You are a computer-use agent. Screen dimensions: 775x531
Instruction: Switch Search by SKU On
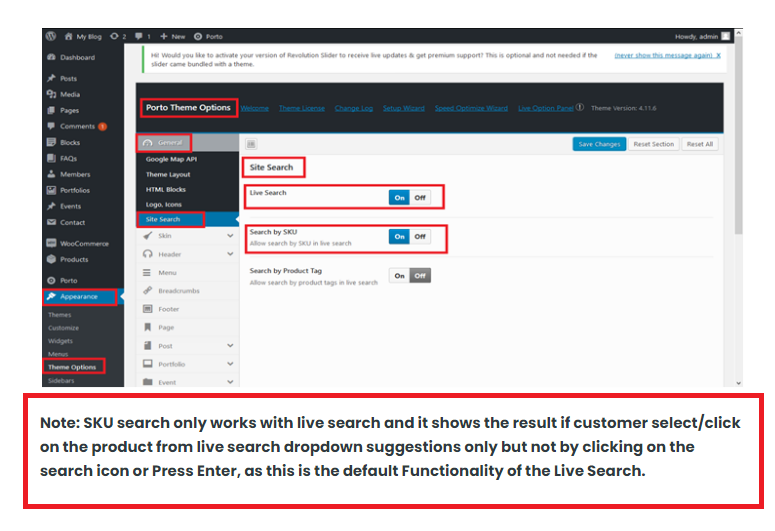399,237
